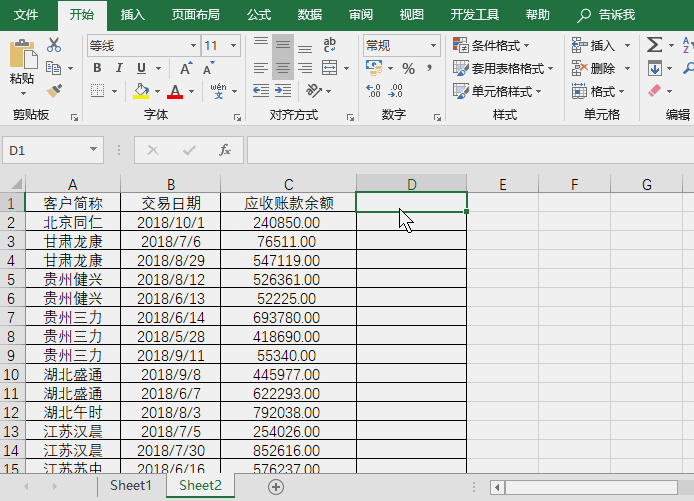Image resolution: width=694 pixels, height=501 pixels.
Task: Expand the number format 常规 dropdown
Action: 434,46
